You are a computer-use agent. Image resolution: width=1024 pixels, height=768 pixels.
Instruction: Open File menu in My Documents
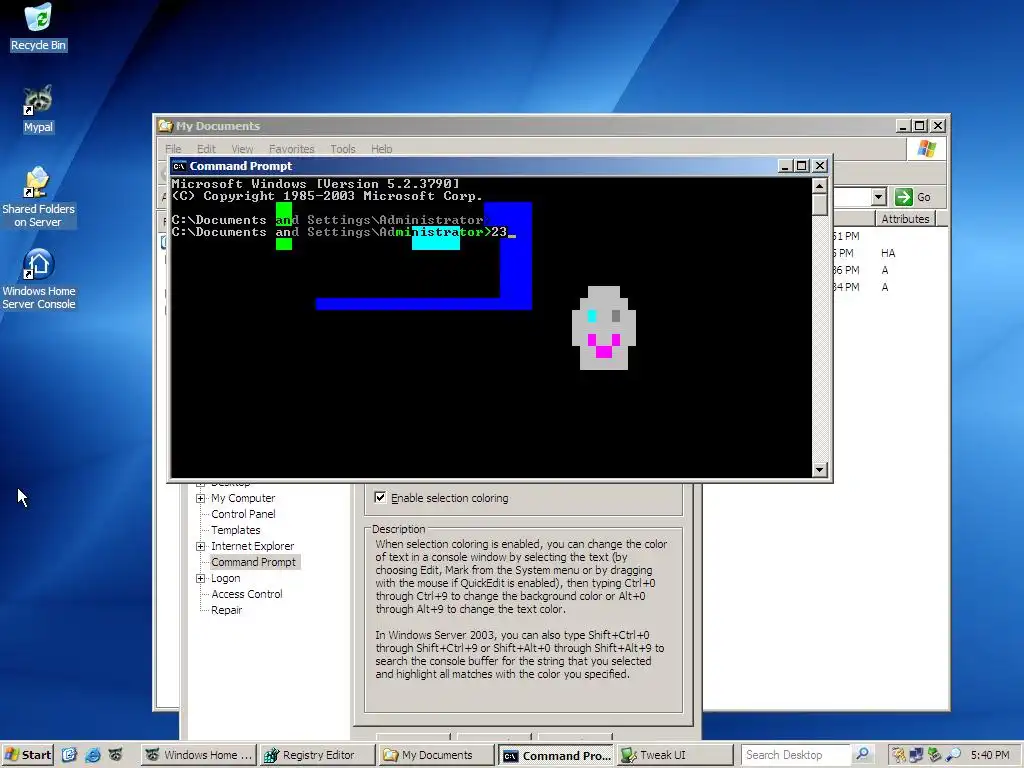coord(173,149)
